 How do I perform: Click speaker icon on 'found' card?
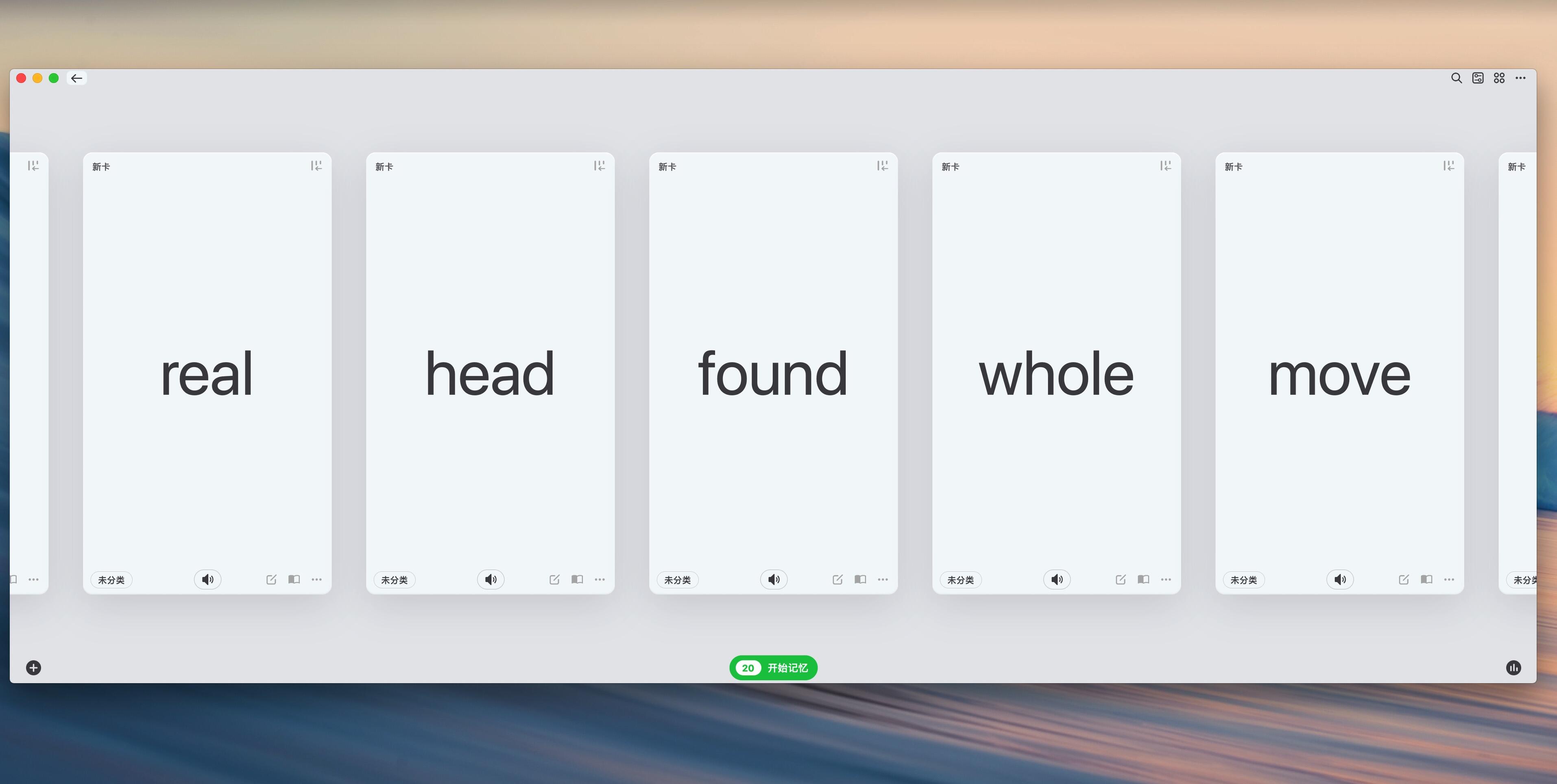click(x=774, y=579)
